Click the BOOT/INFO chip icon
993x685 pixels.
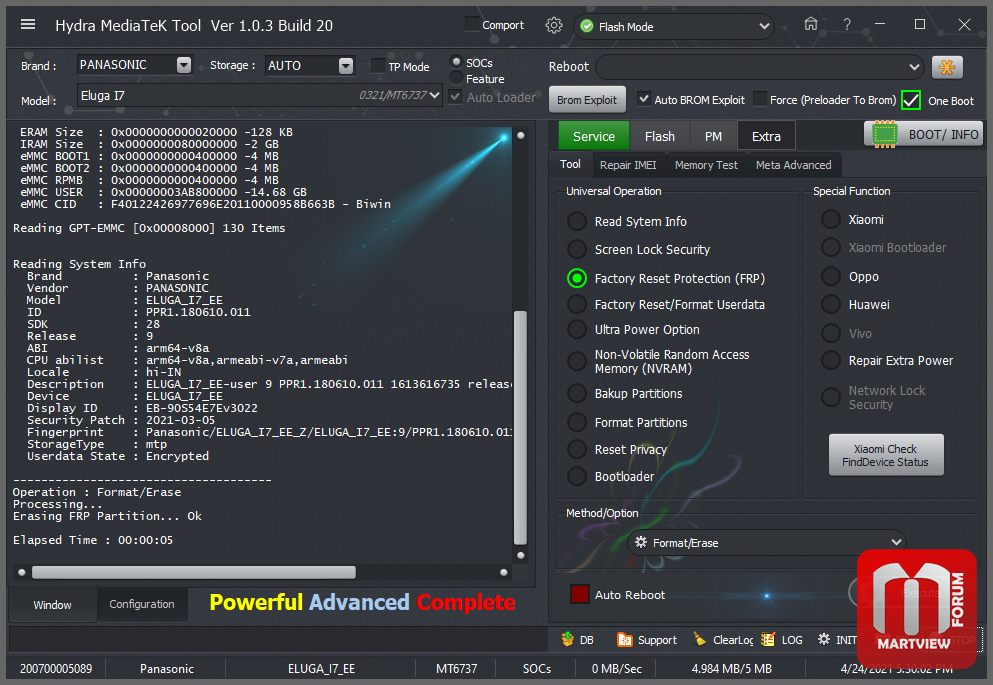click(885, 134)
